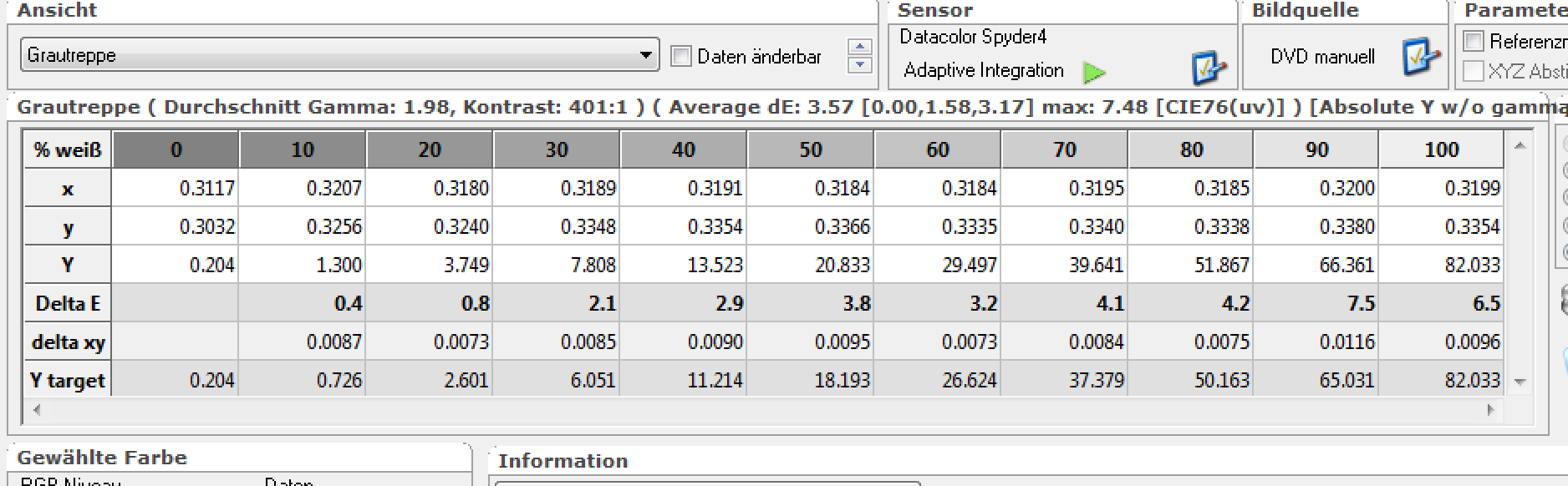This screenshot has height=486, width=1568.
Task: Click the Delta E 0.4 cell
Action: (x=303, y=303)
